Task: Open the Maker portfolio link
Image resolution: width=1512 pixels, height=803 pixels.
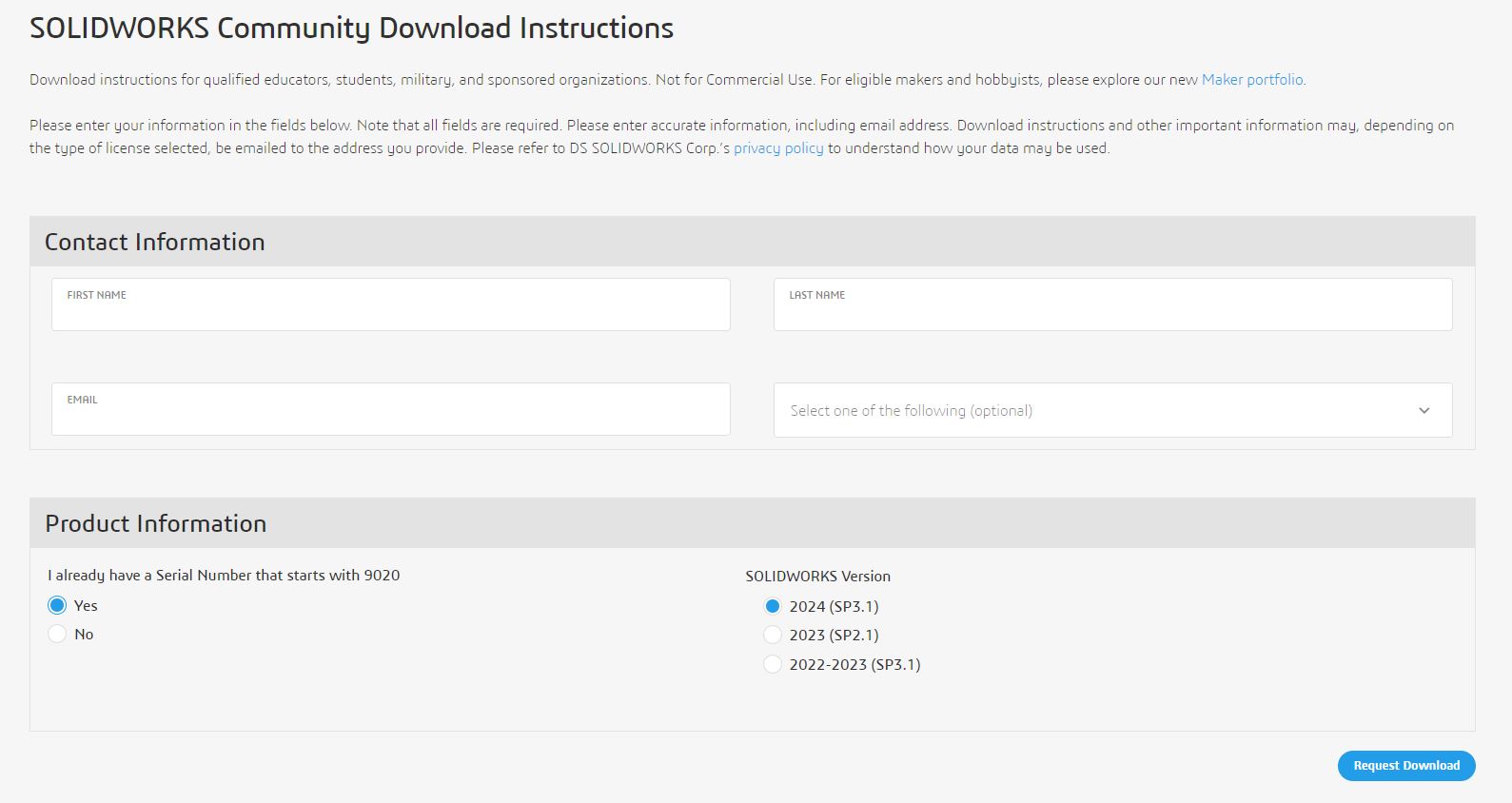Action: coord(1253,80)
